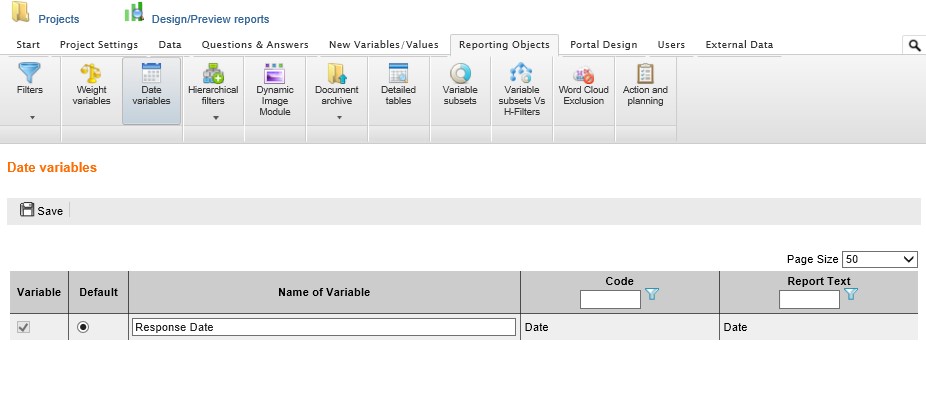The width and height of the screenshot is (926, 403).
Task: Open the Page Size dropdown
Action: pyautogui.click(x=879, y=259)
